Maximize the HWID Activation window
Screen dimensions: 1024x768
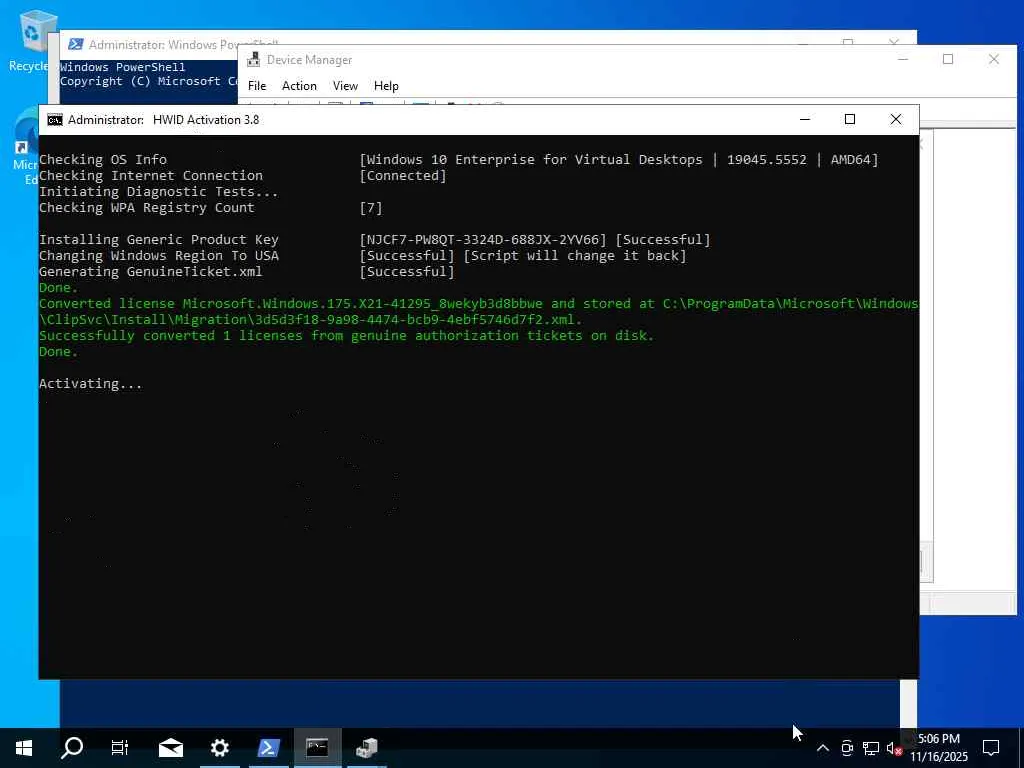[850, 120]
